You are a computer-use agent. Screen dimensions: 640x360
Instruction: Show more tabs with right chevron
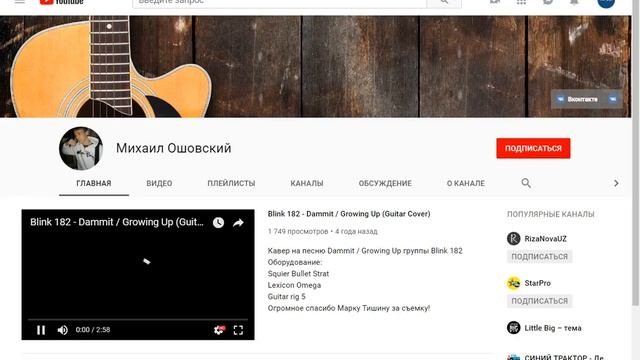pos(616,183)
